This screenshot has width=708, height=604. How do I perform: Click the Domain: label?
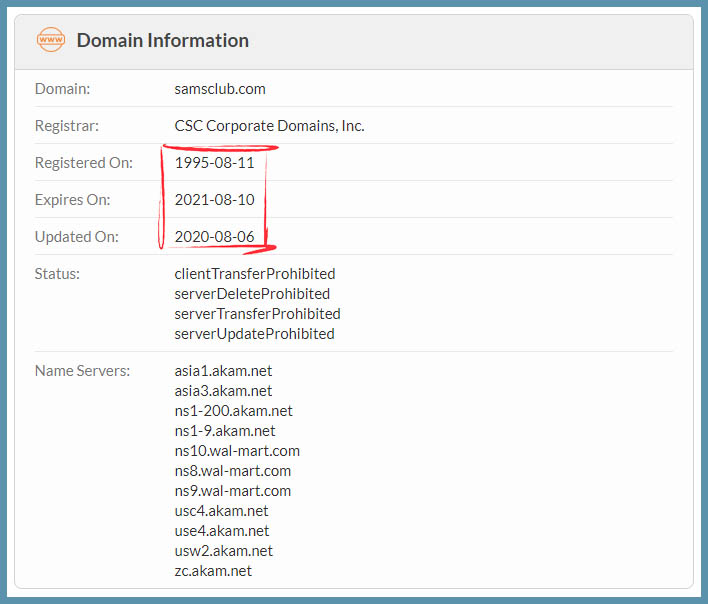62,88
